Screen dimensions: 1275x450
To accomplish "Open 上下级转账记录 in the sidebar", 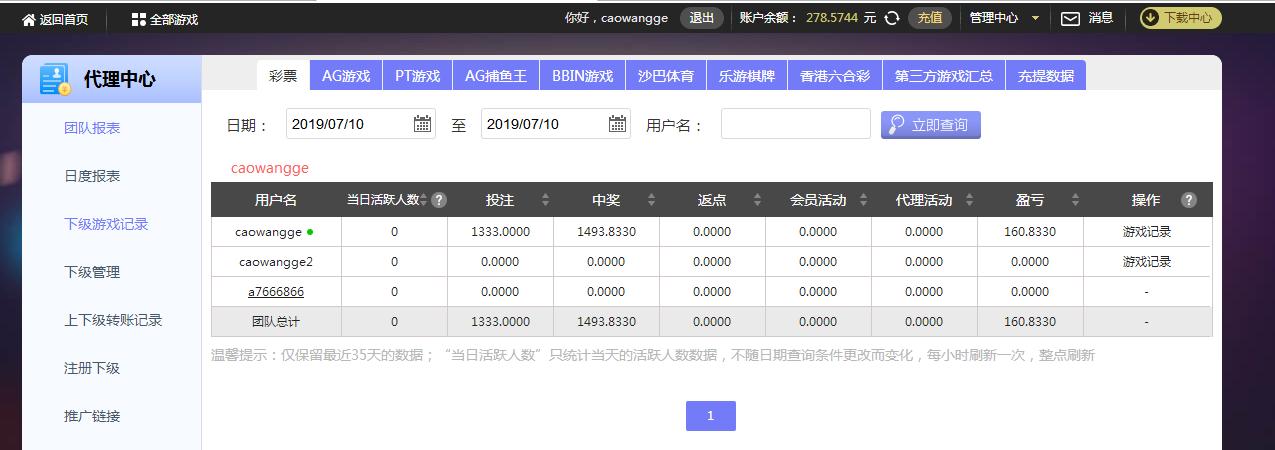I will 113,320.
